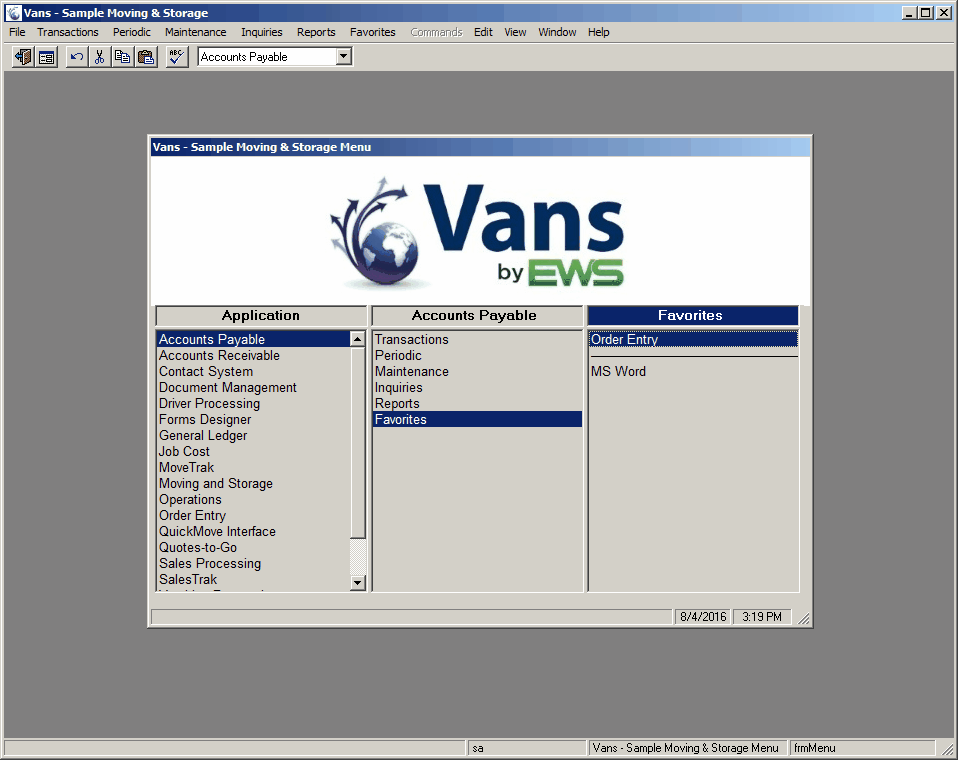Click the Exit door toolbar icon
The image size is (958, 760).
tap(23, 57)
